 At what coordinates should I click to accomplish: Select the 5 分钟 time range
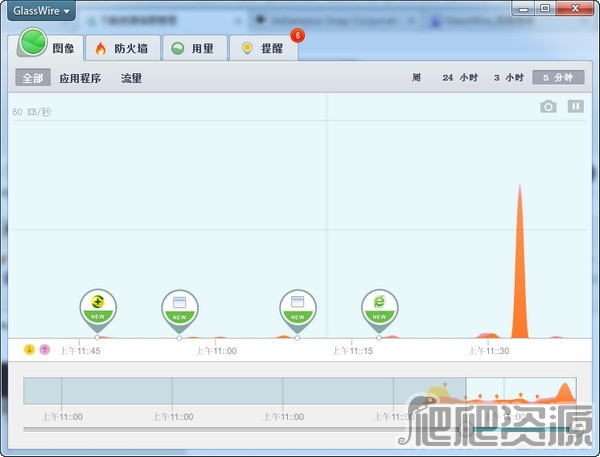(557, 78)
